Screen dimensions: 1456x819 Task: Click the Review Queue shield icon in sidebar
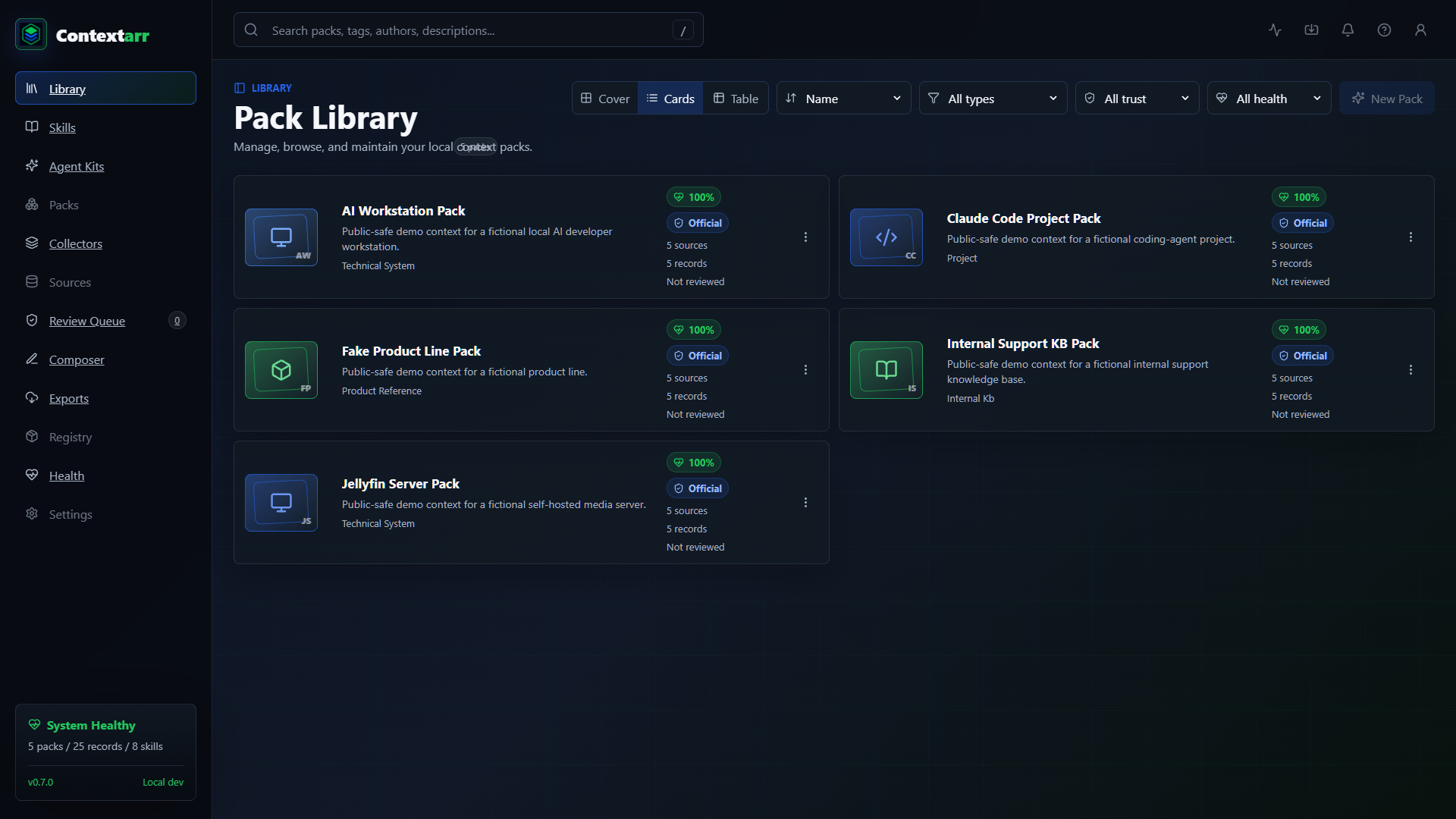[32, 320]
